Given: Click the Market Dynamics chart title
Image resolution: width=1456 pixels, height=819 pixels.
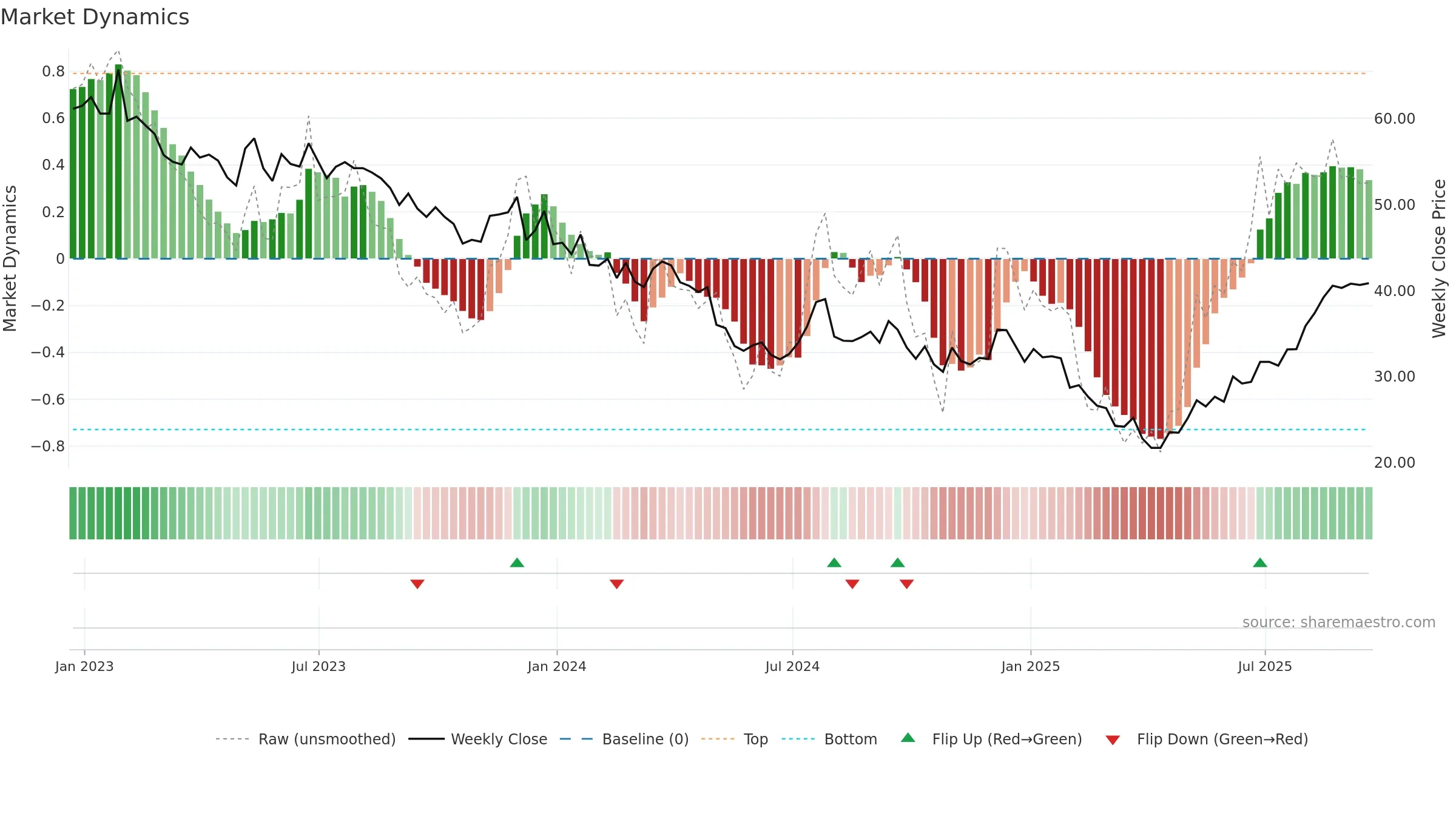Looking at the screenshot, I should tap(95, 17).
